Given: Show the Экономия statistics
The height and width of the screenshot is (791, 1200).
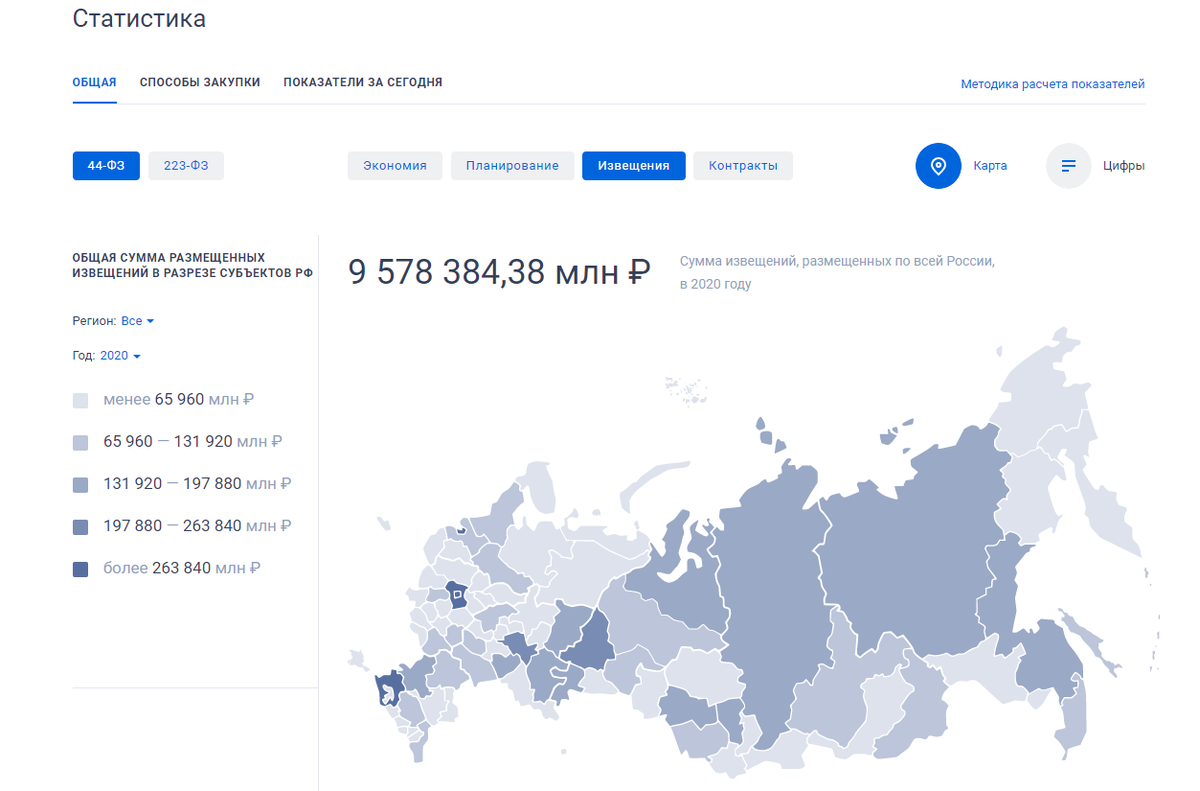Looking at the screenshot, I should point(395,166).
